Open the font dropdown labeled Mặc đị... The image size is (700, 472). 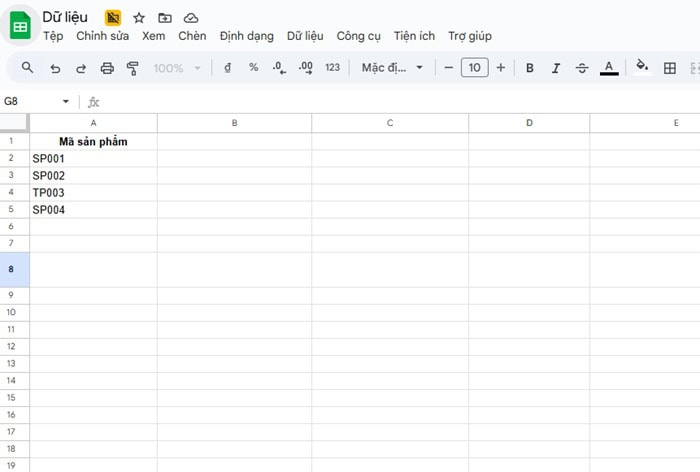point(392,68)
